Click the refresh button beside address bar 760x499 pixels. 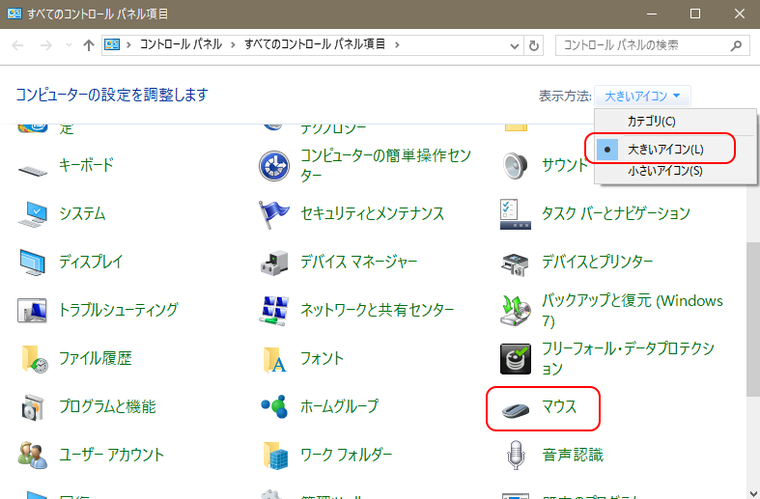pyautogui.click(x=534, y=46)
